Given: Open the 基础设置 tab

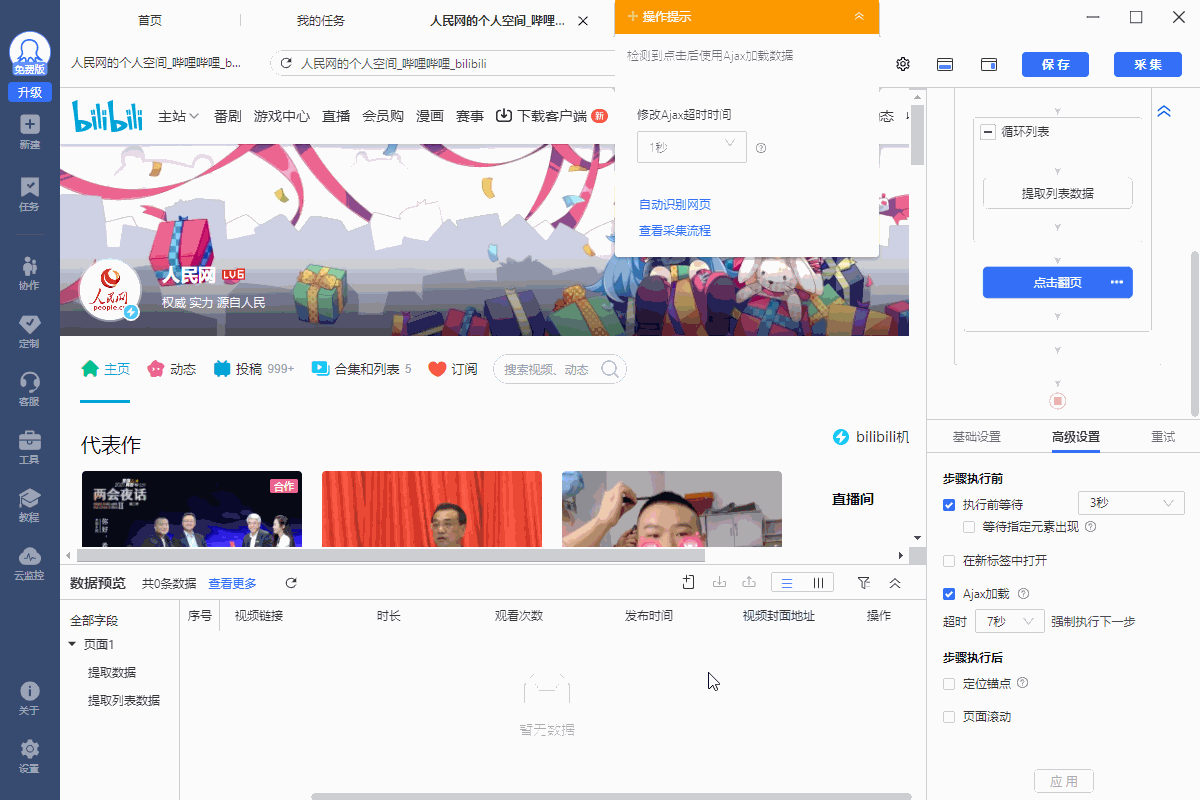Looking at the screenshot, I should (976, 437).
